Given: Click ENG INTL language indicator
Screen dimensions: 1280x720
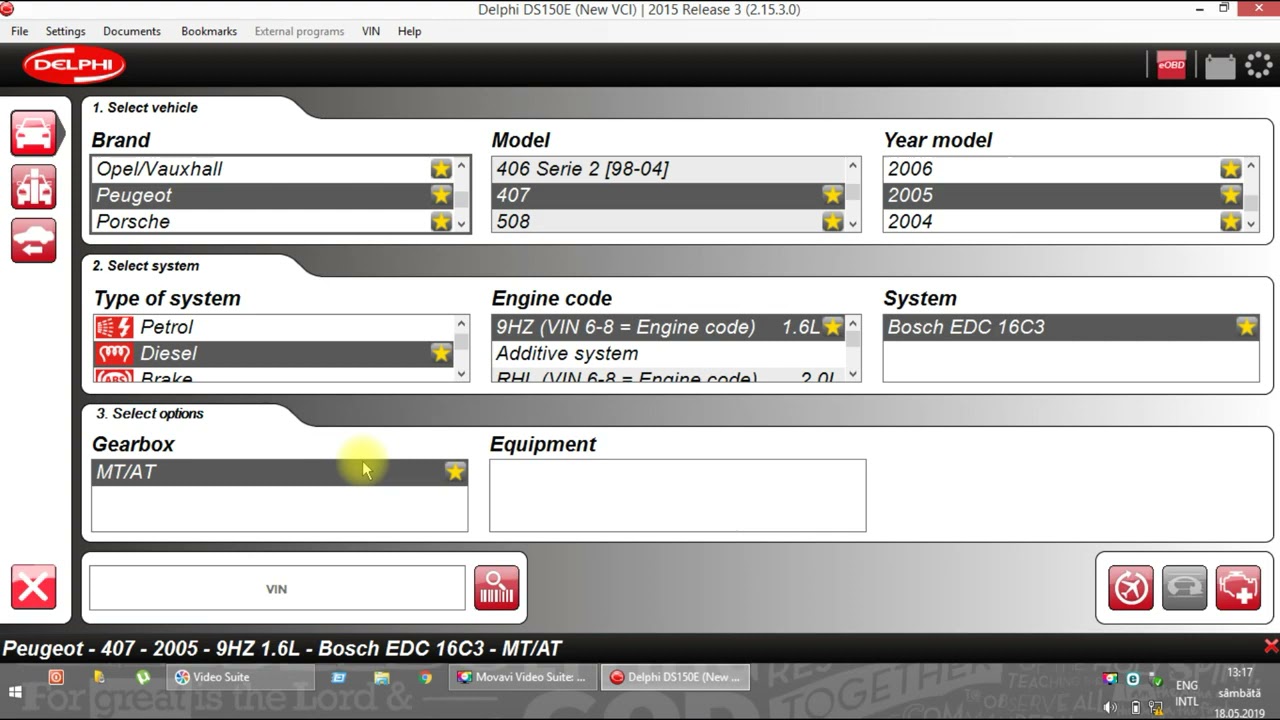Looking at the screenshot, I should (x=1186, y=693).
